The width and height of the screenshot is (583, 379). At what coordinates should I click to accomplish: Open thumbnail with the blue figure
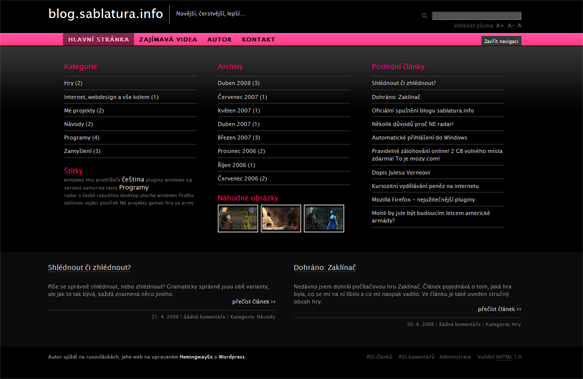324,218
